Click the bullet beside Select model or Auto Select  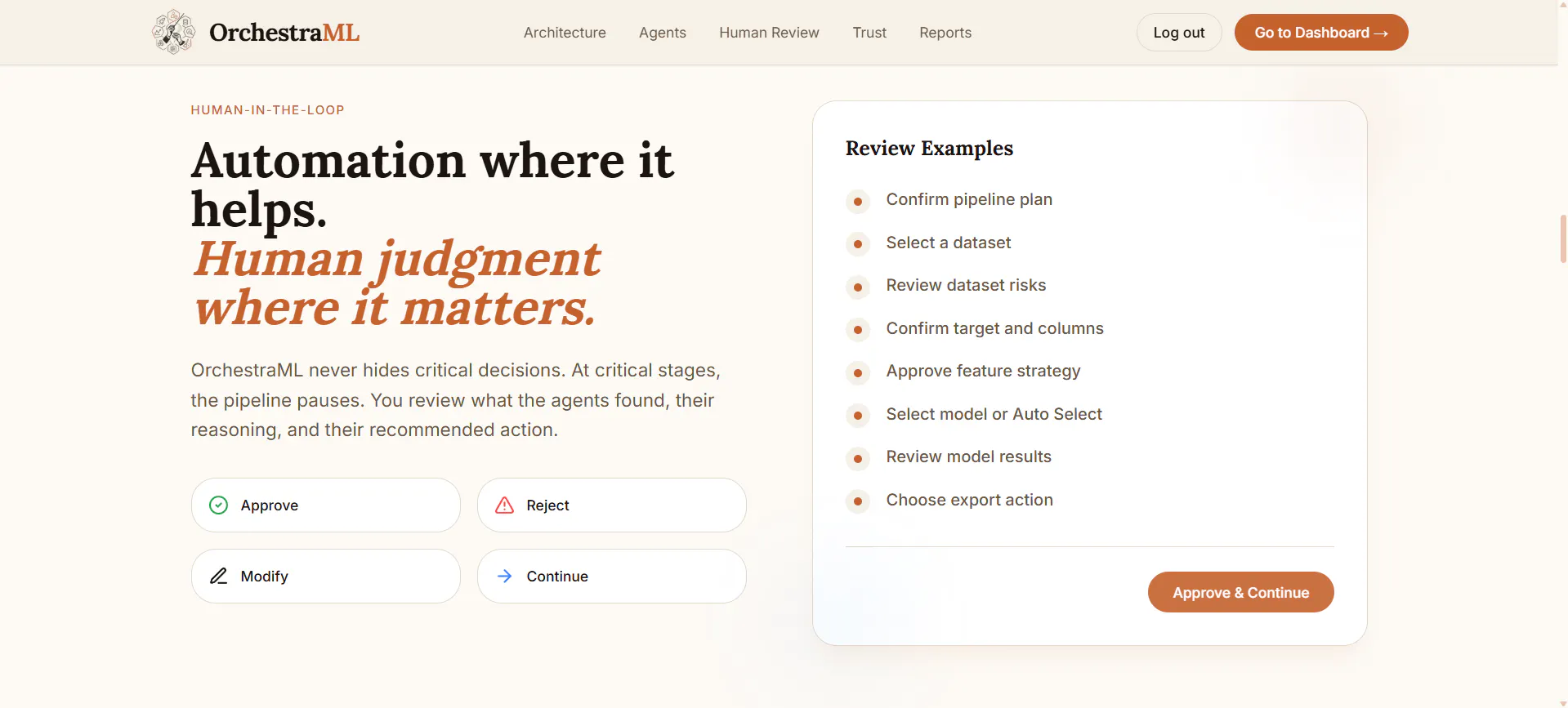pyautogui.click(x=858, y=416)
